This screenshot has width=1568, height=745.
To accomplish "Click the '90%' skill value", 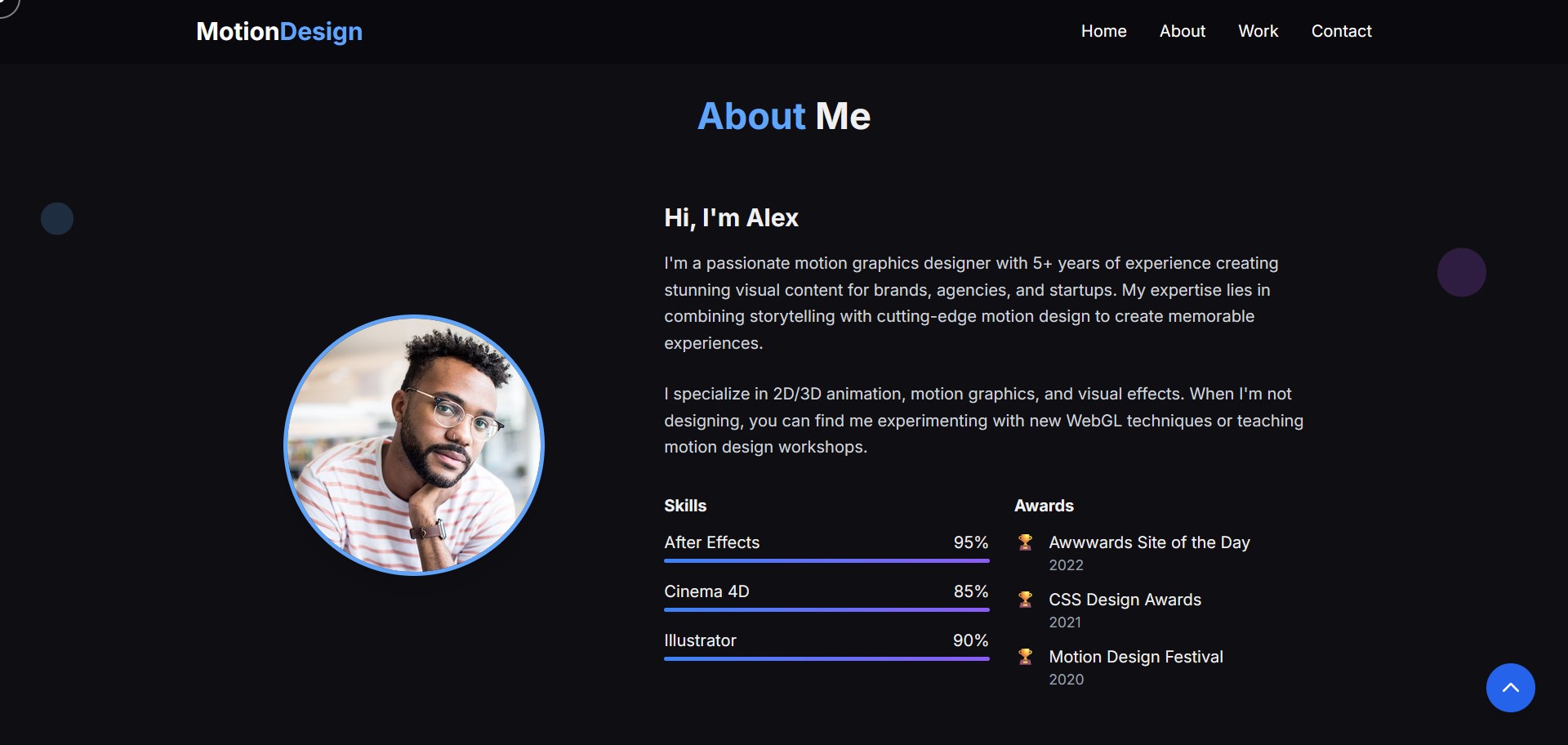I will pyautogui.click(x=971, y=640).
